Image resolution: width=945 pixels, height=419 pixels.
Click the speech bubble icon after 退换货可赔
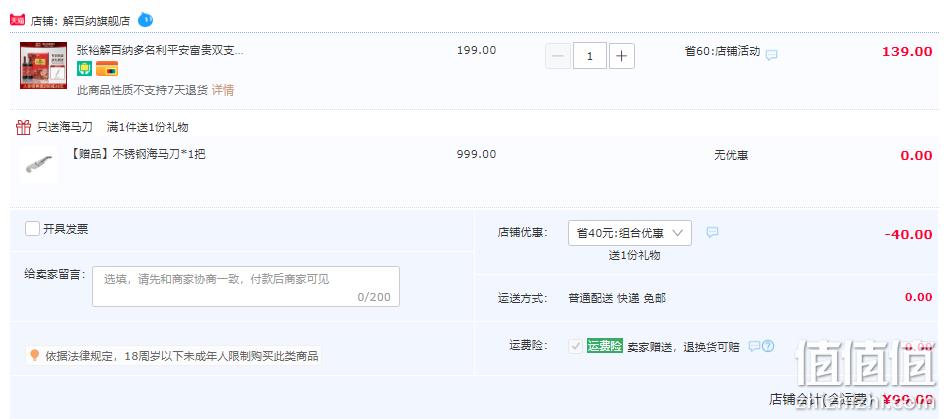pyautogui.click(x=754, y=346)
